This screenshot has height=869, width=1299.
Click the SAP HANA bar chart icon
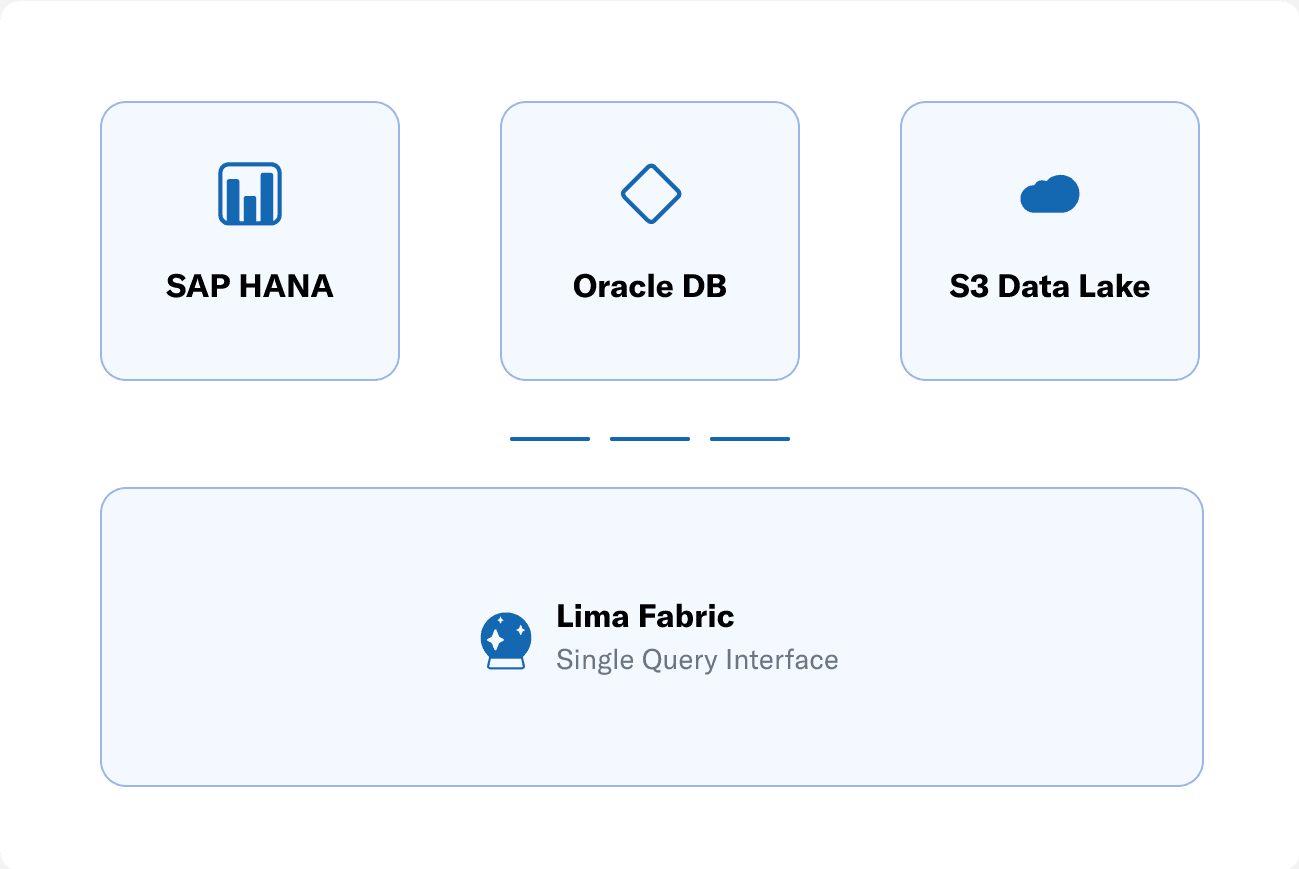click(x=250, y=193)
